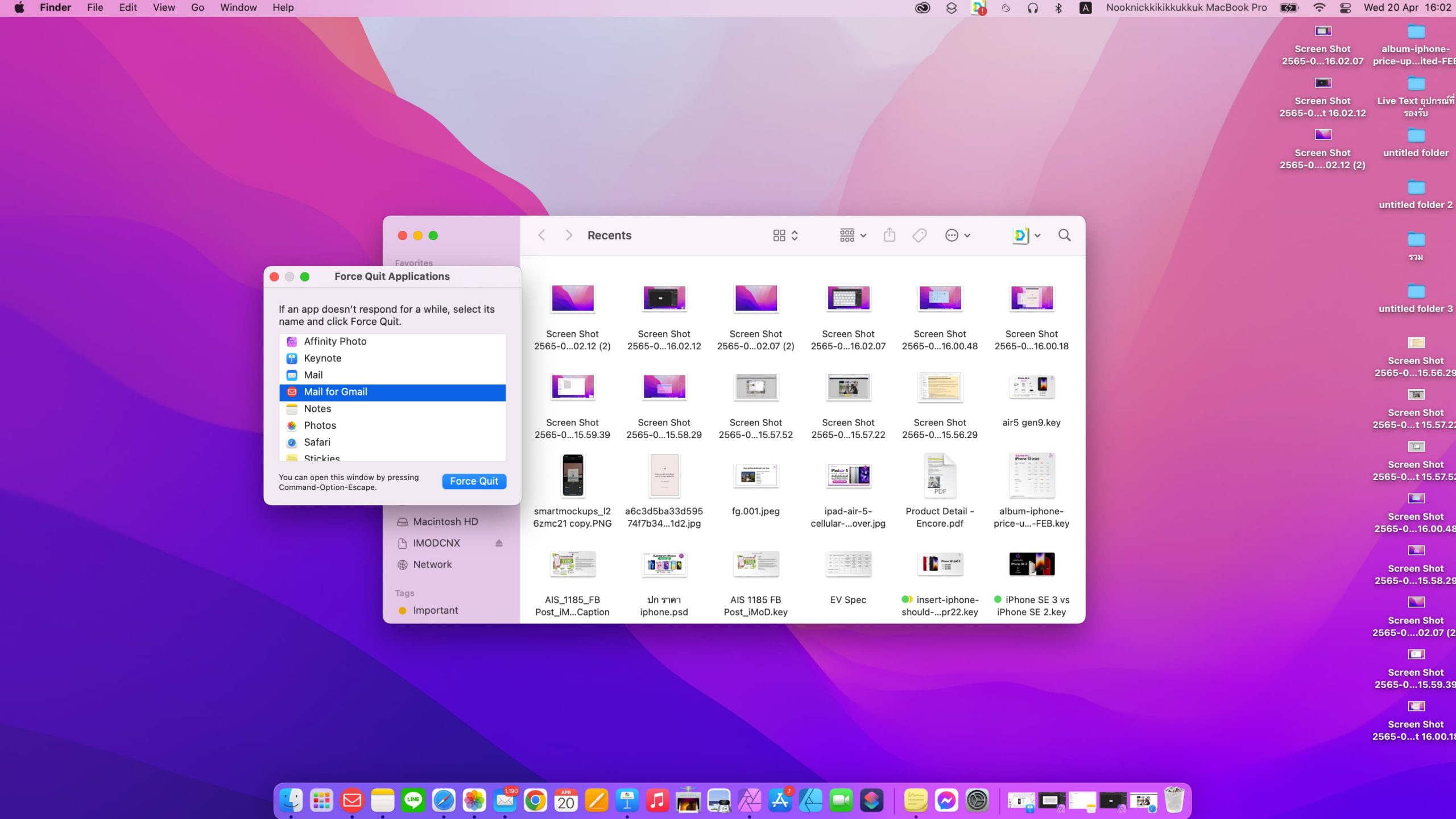Click the tag icon in Finder toolbar
The width and height of the screenshot is (1456, 819).
[x=919, y=235]
